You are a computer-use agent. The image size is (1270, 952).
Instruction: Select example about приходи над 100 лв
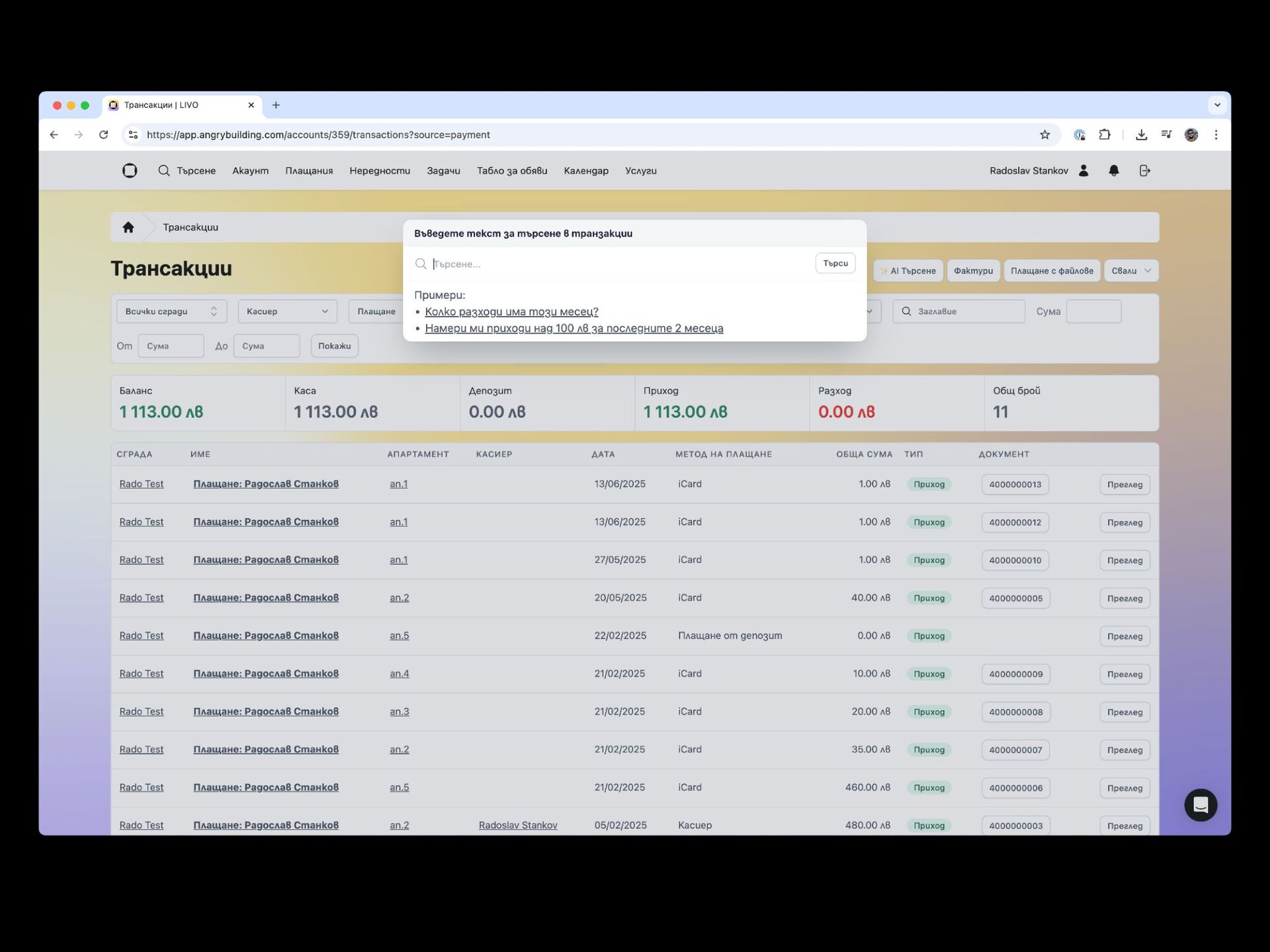[574, 329]
